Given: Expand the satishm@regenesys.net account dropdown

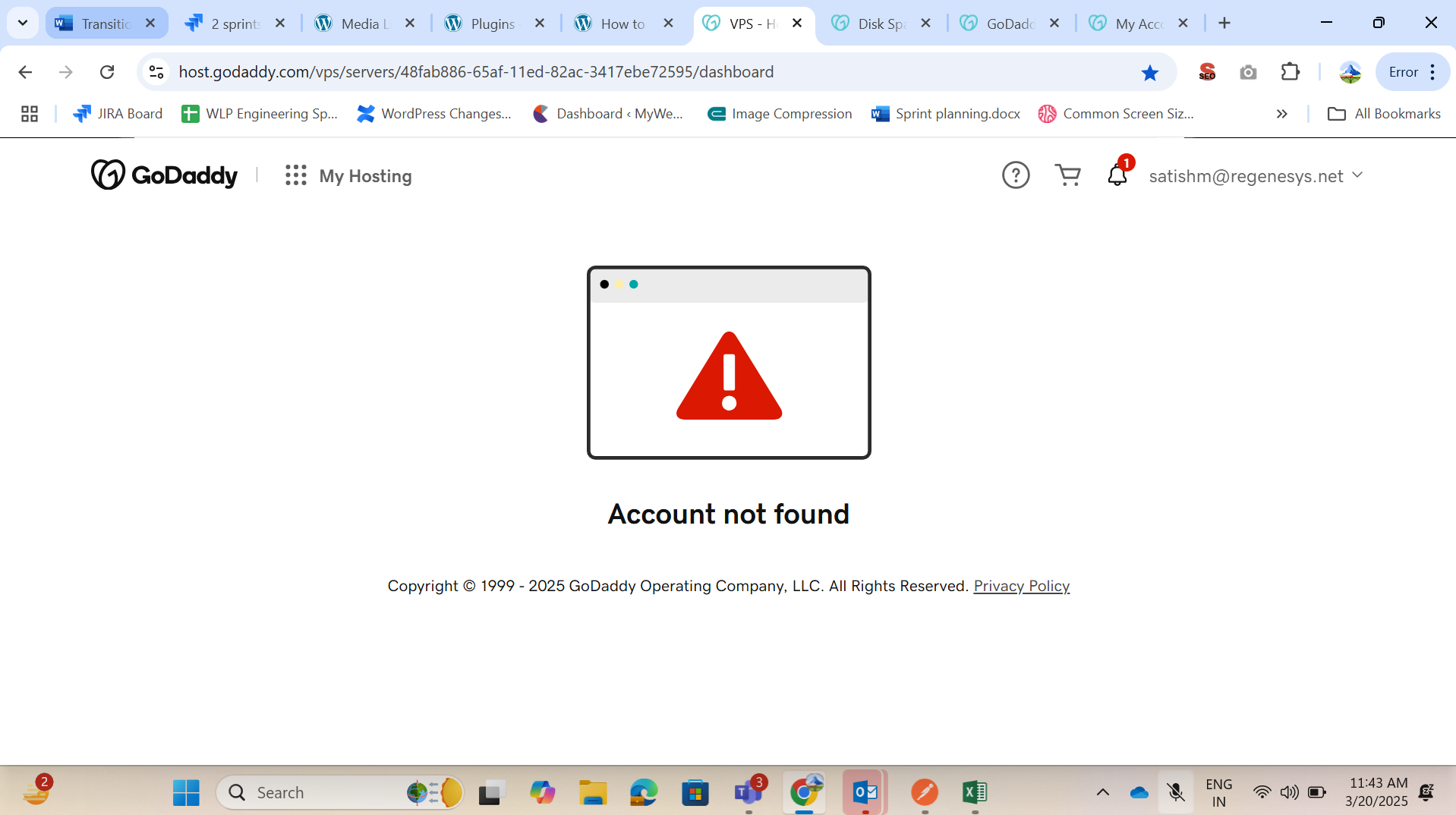Looking at the screenshot, I should [1256, 176].
